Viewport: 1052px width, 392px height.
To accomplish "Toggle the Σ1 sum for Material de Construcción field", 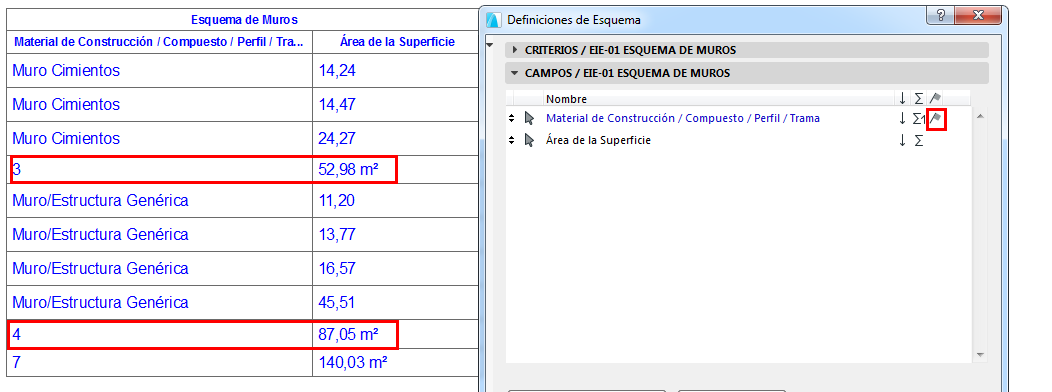I will tap(918, 119).
